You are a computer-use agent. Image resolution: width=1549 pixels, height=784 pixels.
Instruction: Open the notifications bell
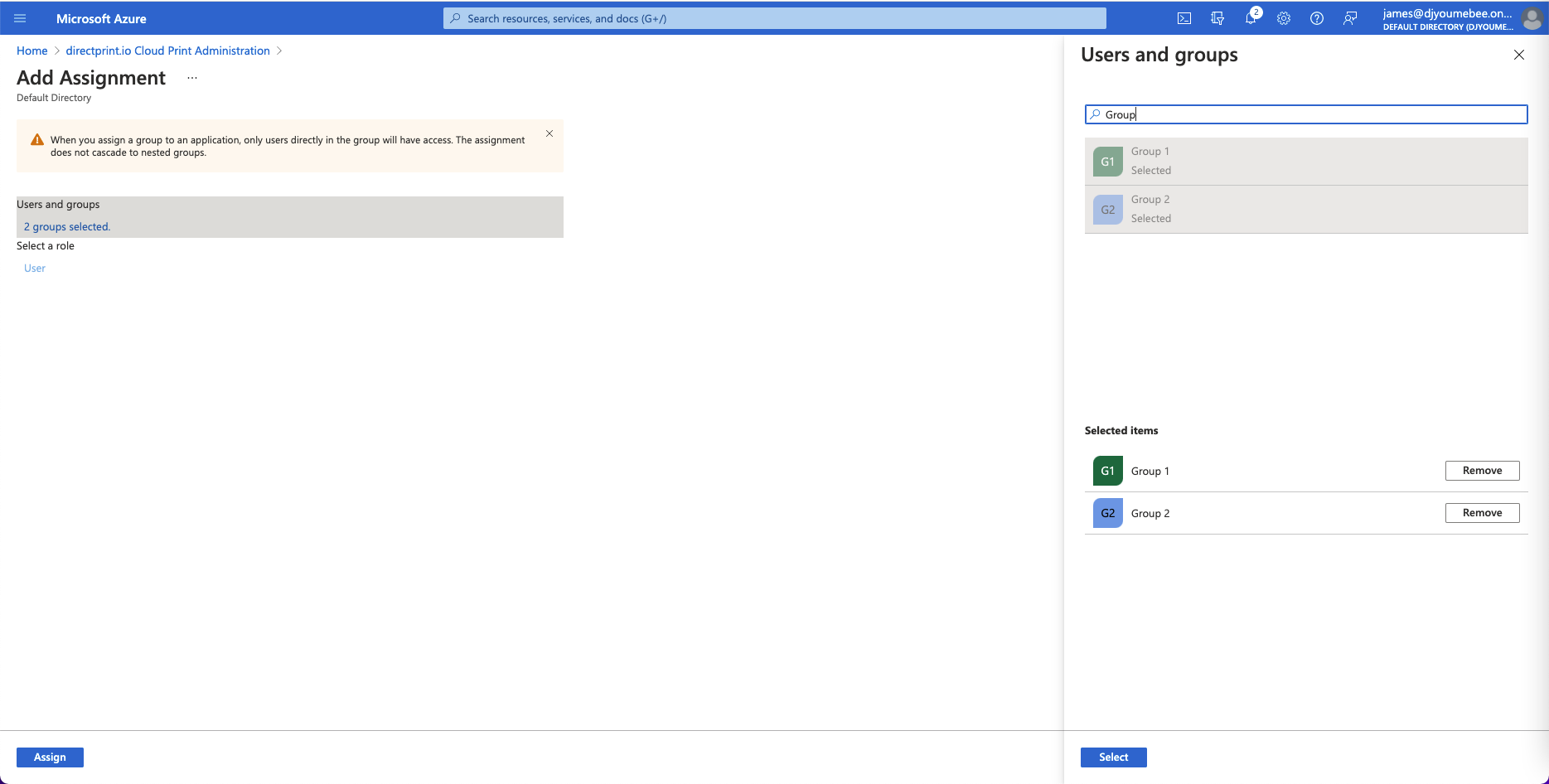[x=1251, y=18]
